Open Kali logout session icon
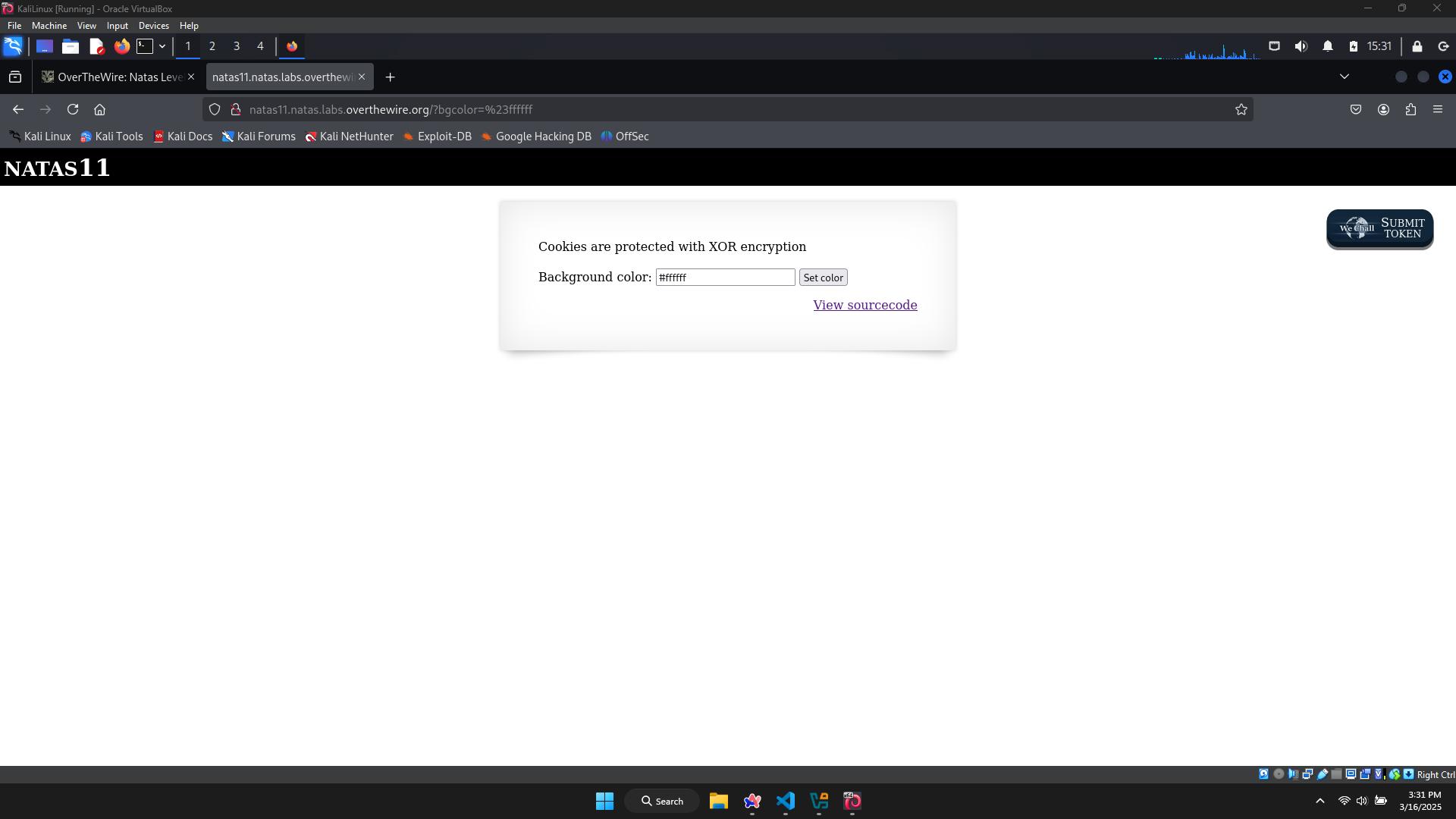The image size is (1456, 819). [1444, 46]
